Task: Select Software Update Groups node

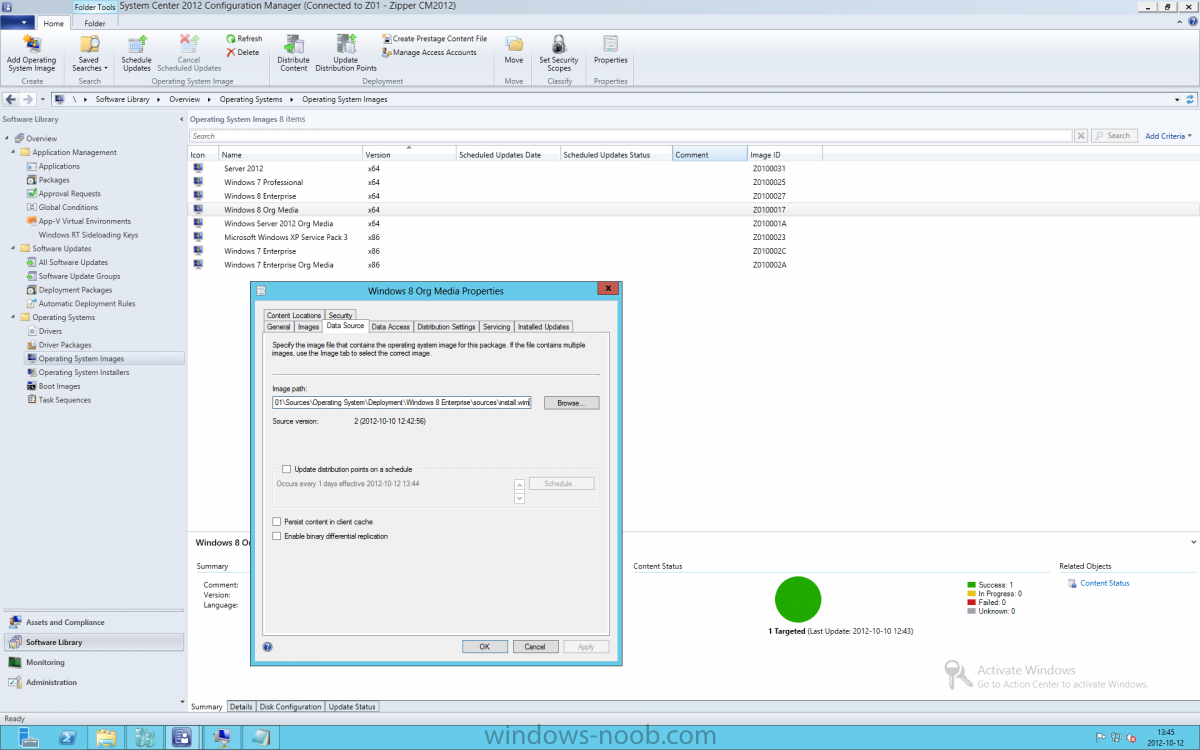Action: [x=73, y=276]
